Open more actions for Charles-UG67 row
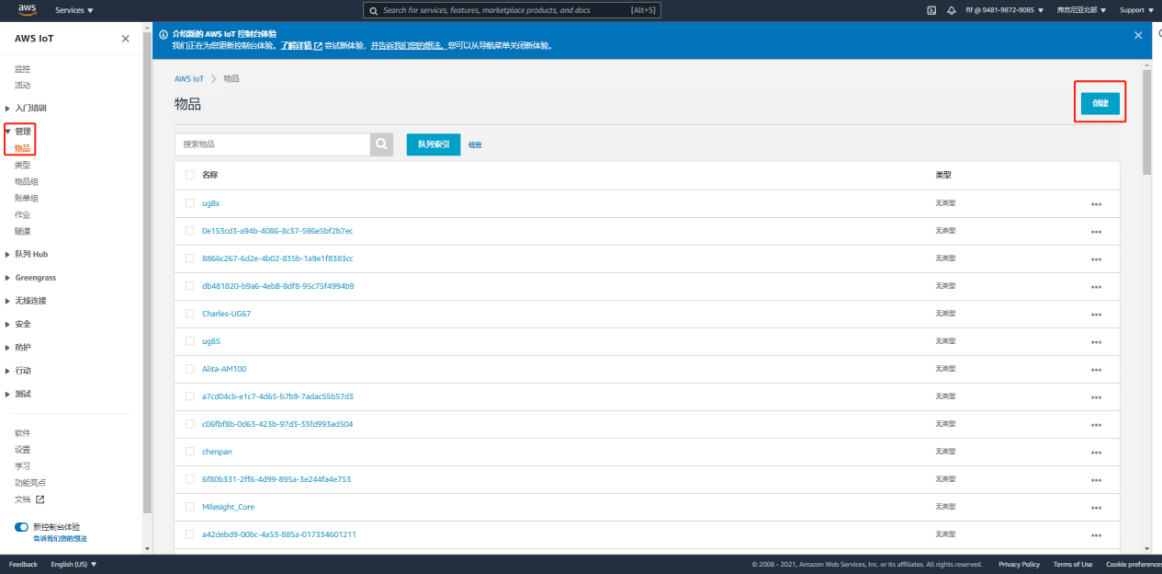This screenshot has width=1162, height=574. coord(1096,315)
